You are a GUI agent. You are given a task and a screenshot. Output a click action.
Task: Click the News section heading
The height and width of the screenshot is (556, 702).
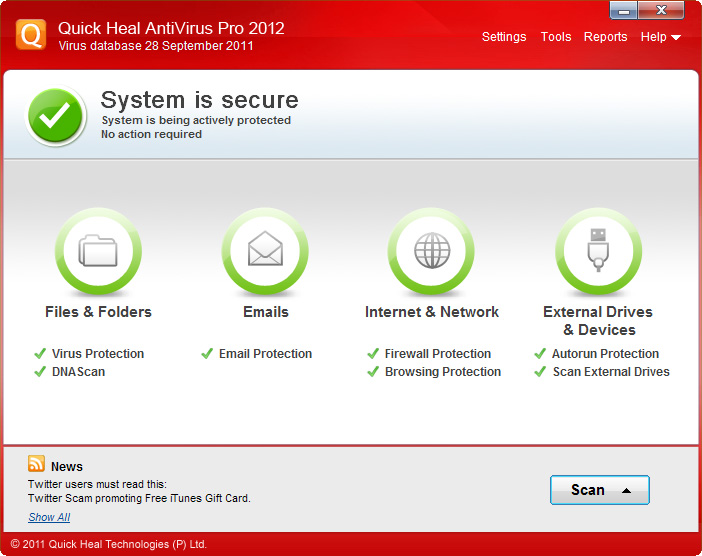coord(67,466)
